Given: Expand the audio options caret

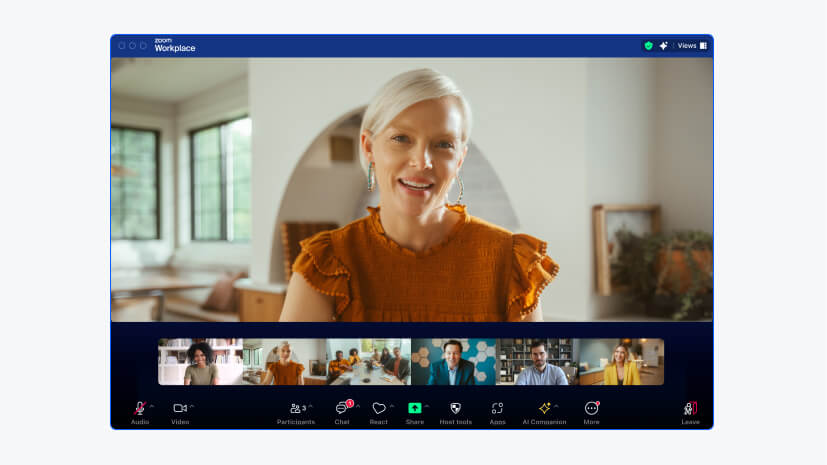Looking at the screenshot, I should click(x=151, y=406).
